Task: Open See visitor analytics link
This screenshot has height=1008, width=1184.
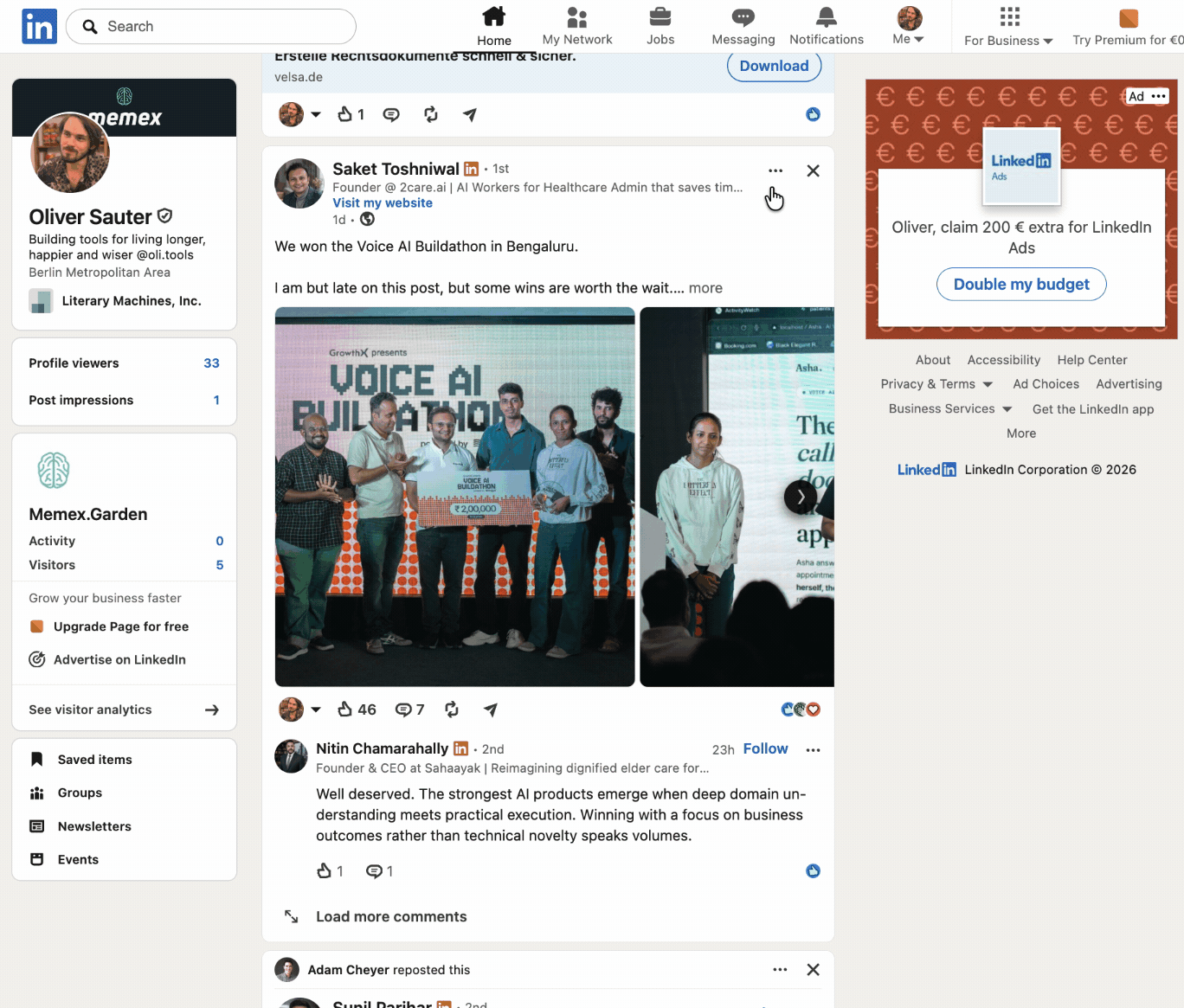Action: (x=124, y=709)
